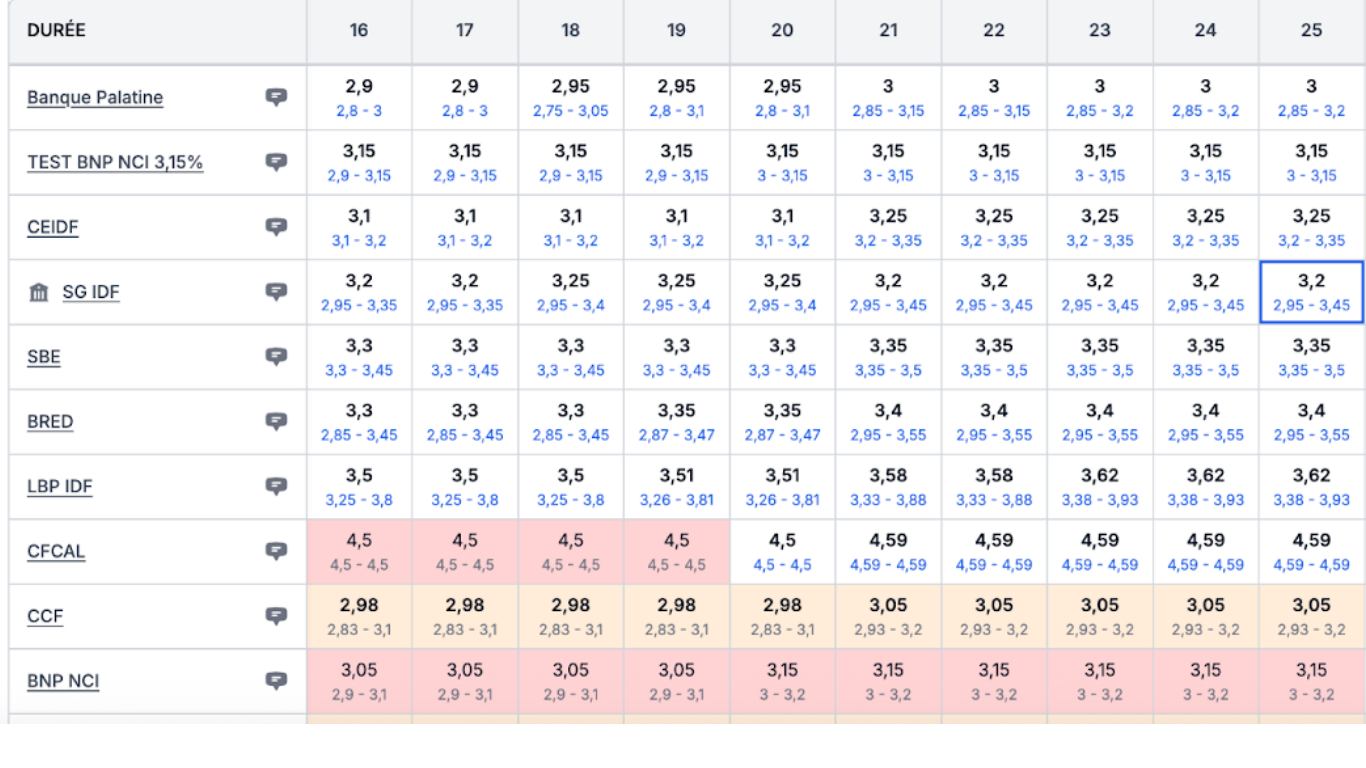Select the CCF 21-year rate cell
Viewport: 1366px width, 768px height.
[x=888, y=616]
